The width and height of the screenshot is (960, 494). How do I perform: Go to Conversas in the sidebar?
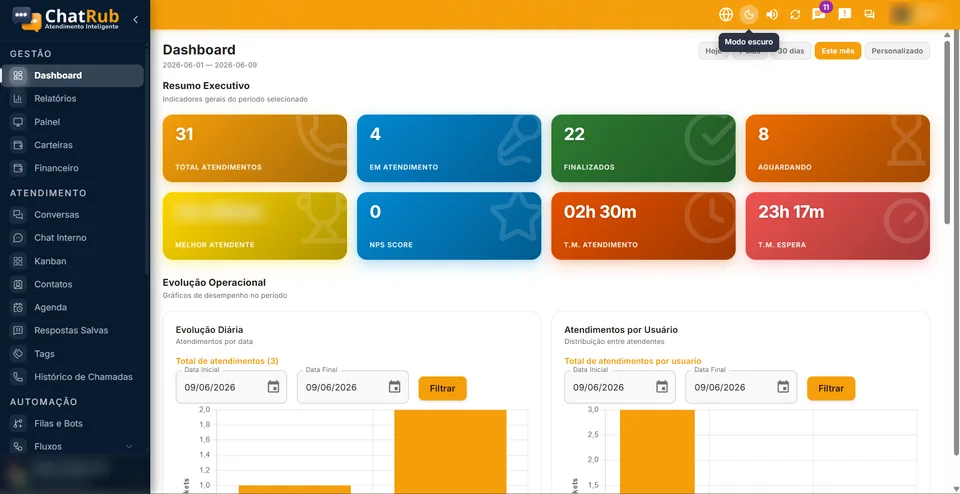[x=72, y=215]
